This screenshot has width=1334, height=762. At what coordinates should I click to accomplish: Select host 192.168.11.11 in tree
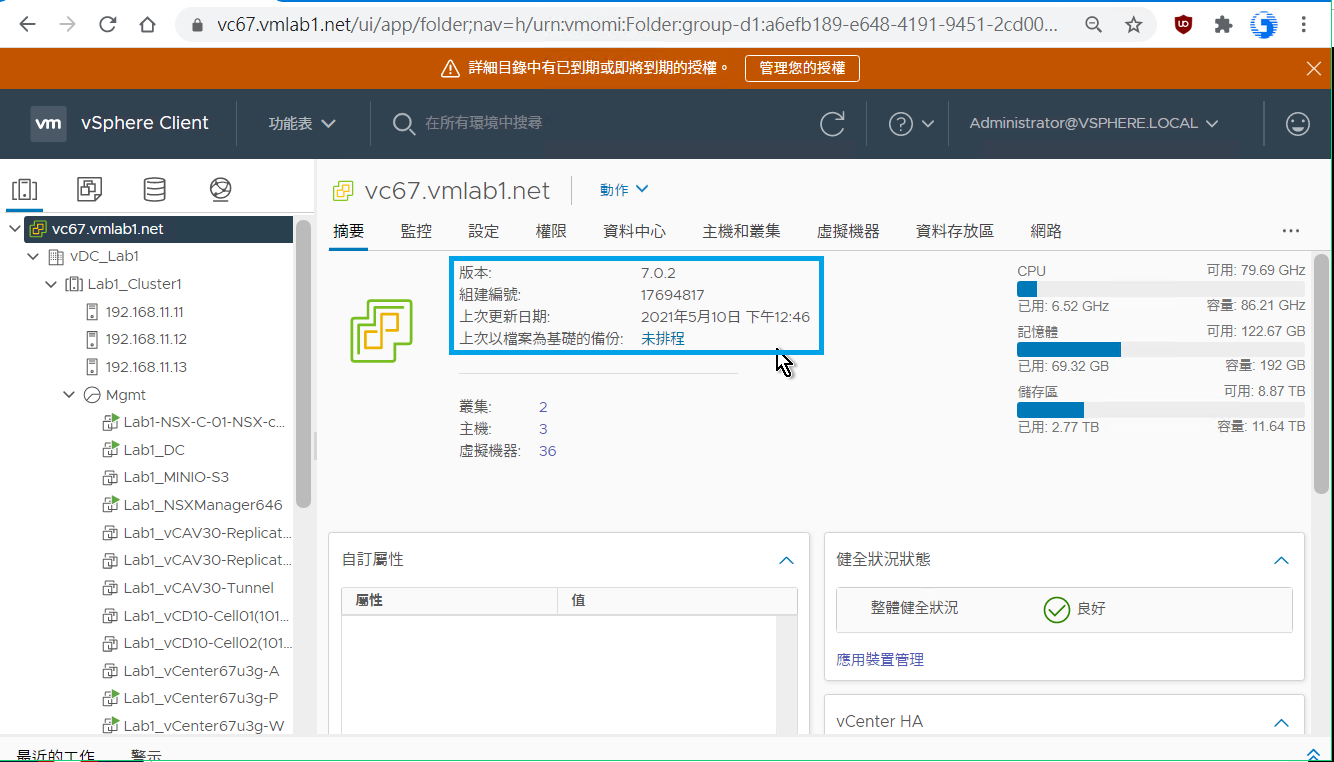pos(145,312)
